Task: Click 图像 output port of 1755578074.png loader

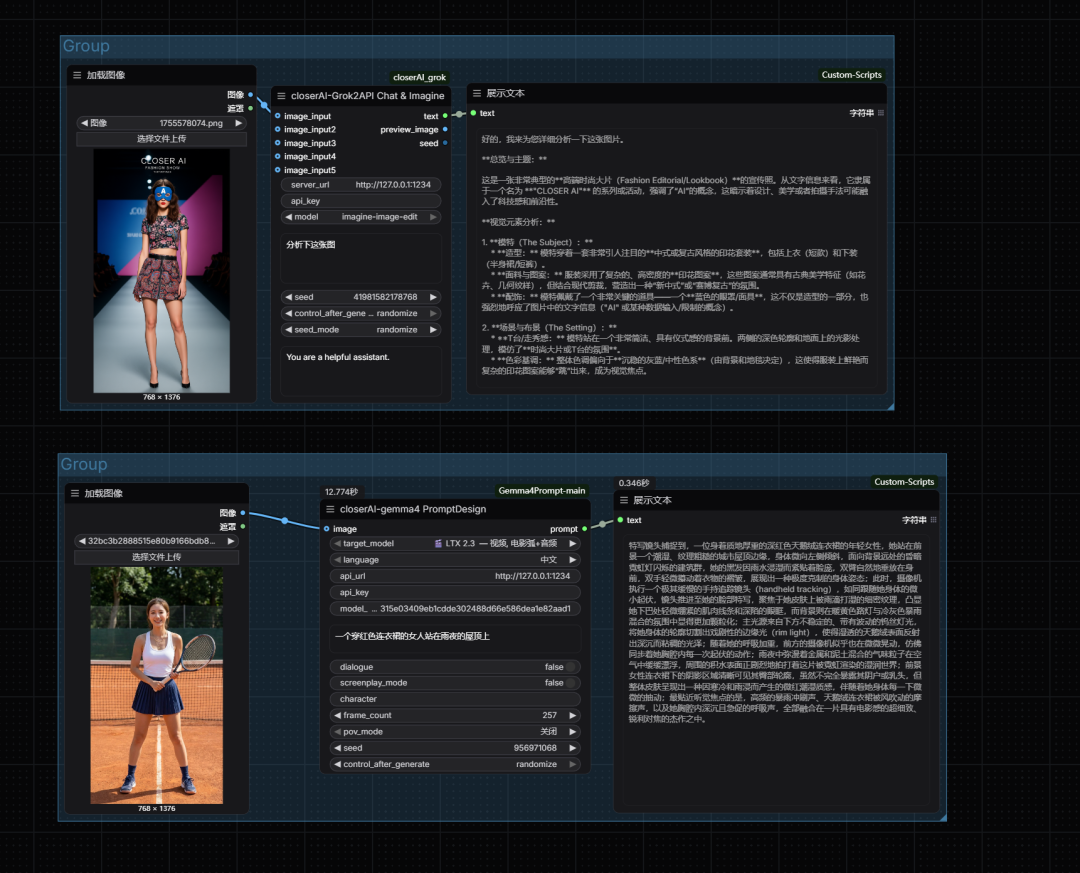Action: pyautogui.click(x=251, y=94)
